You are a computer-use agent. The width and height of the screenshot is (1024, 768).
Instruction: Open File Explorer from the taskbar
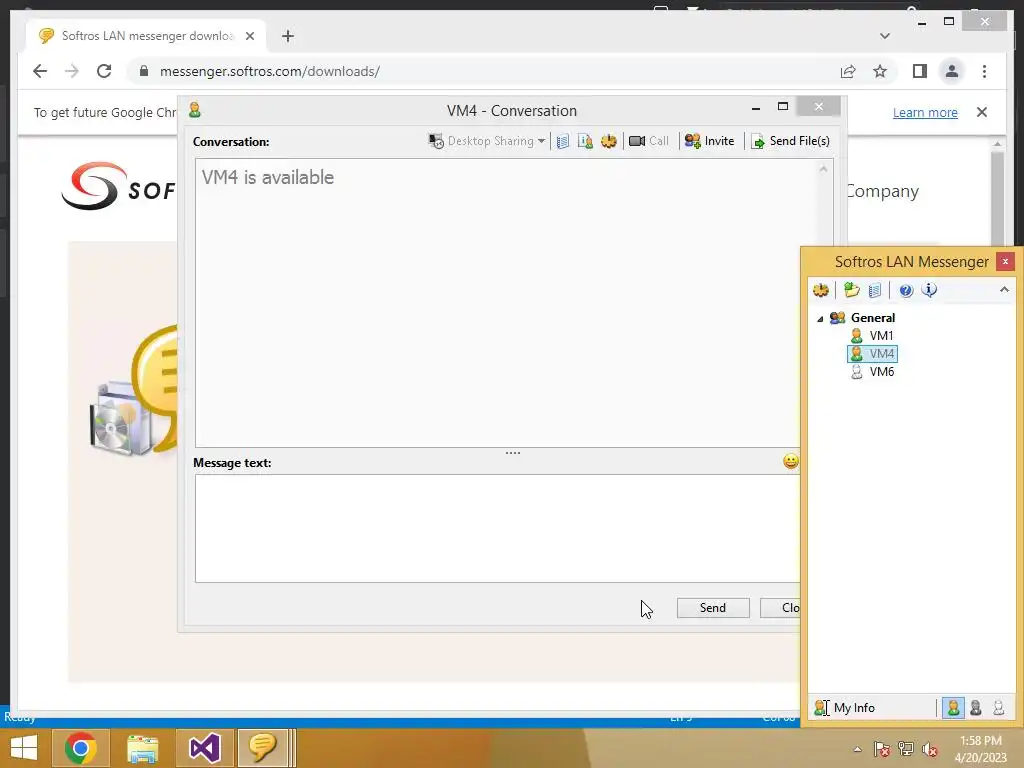(x=142, y=748)
